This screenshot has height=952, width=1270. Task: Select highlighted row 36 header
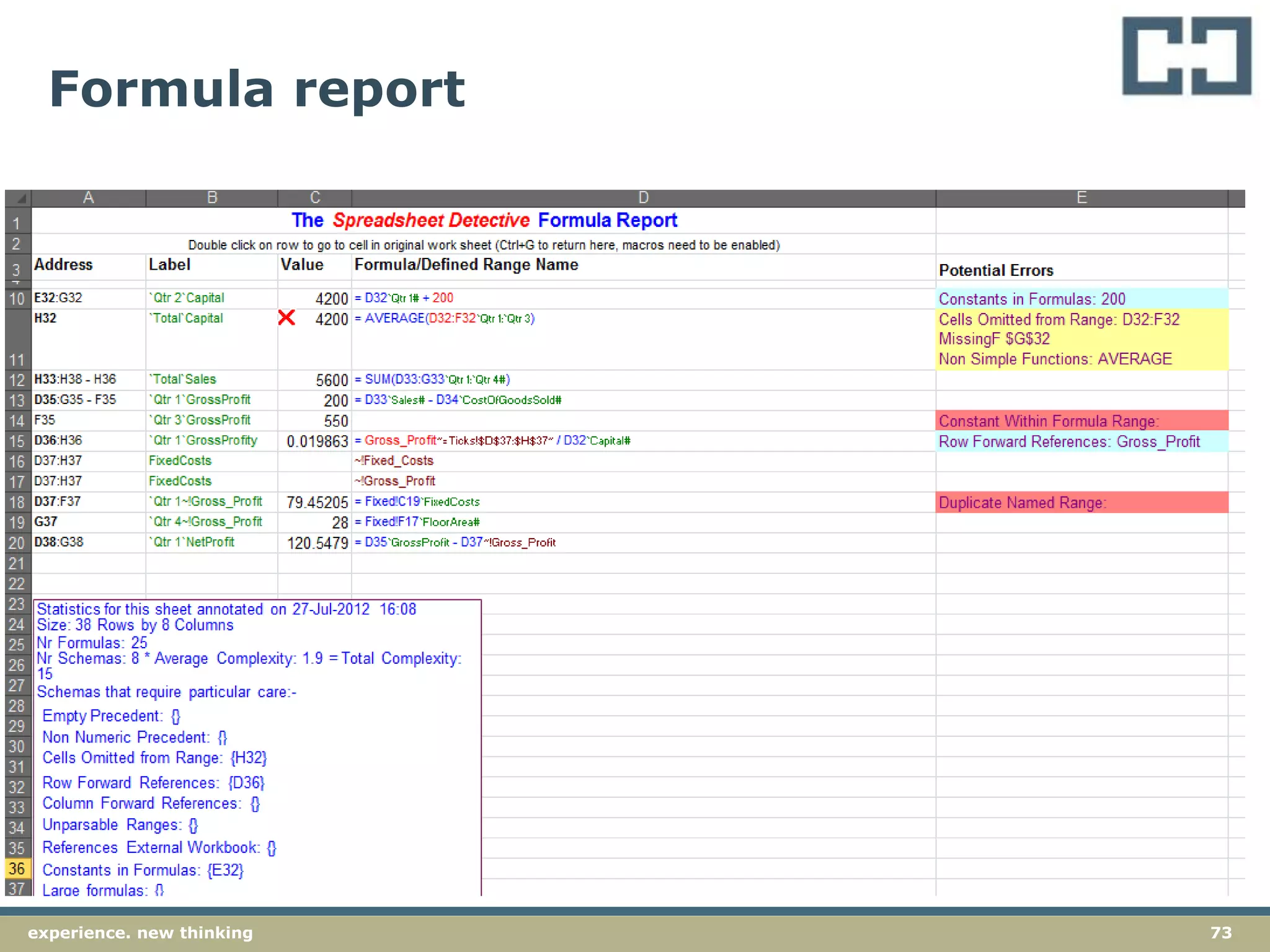point(18,869)
